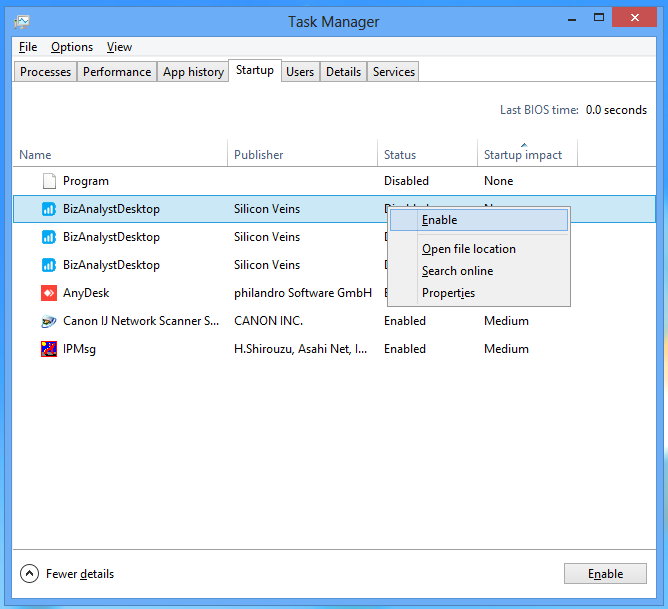668x609 pixels.
Task: Select the AnyDesk row name
Action: (x=86, y=293)
